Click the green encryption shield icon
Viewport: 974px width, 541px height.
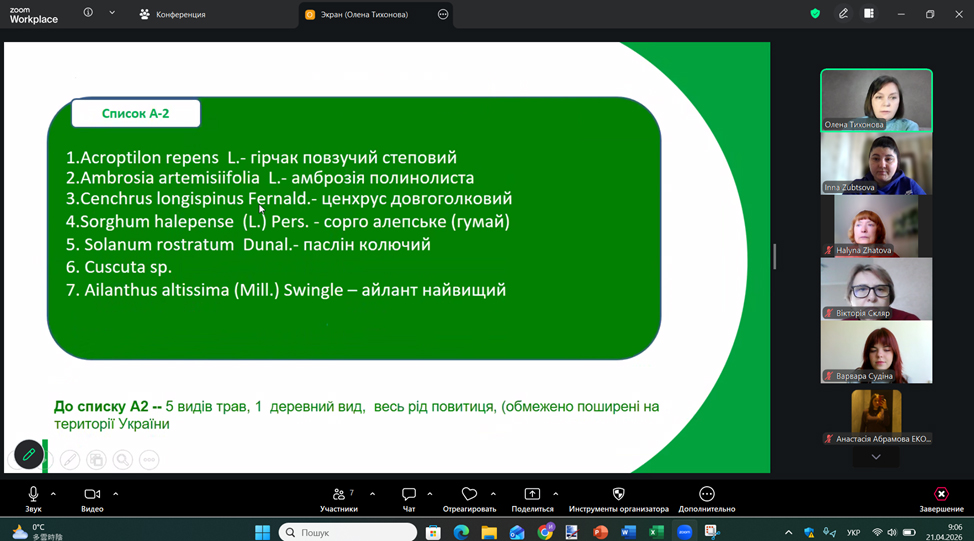[x=815, y=14]
